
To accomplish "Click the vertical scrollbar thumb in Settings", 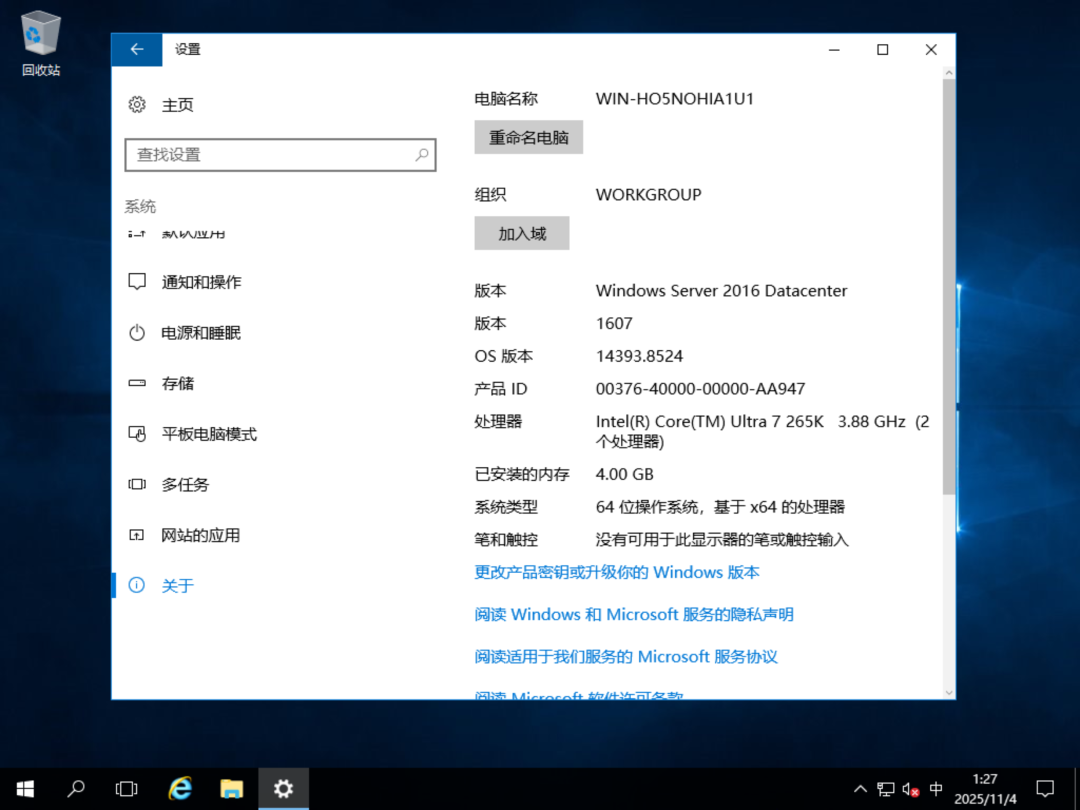I will (948, 286).
